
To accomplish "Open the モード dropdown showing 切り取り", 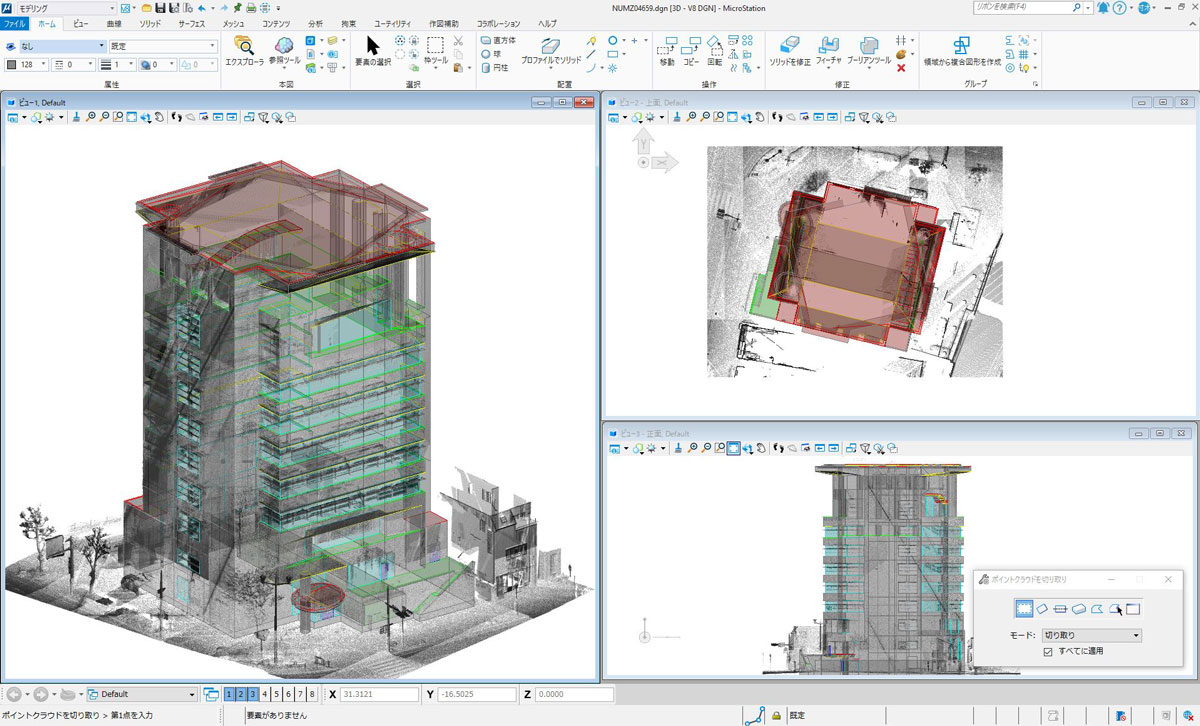I will 1091,635.
